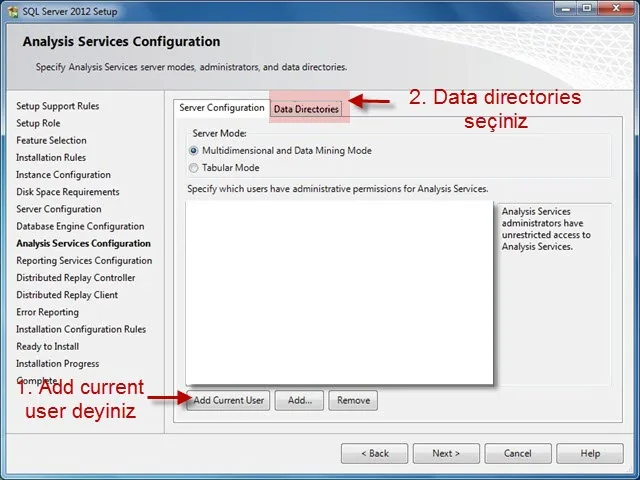Click the SQL Server Setup title bar icon
Screen dimensions: 640x480
point(13,11)
